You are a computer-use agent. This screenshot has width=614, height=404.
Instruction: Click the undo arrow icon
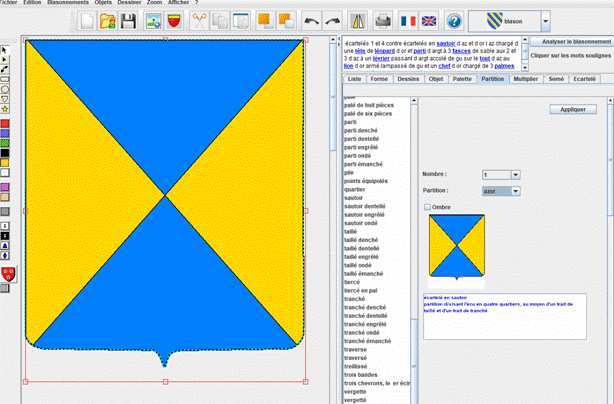(312, 20)
